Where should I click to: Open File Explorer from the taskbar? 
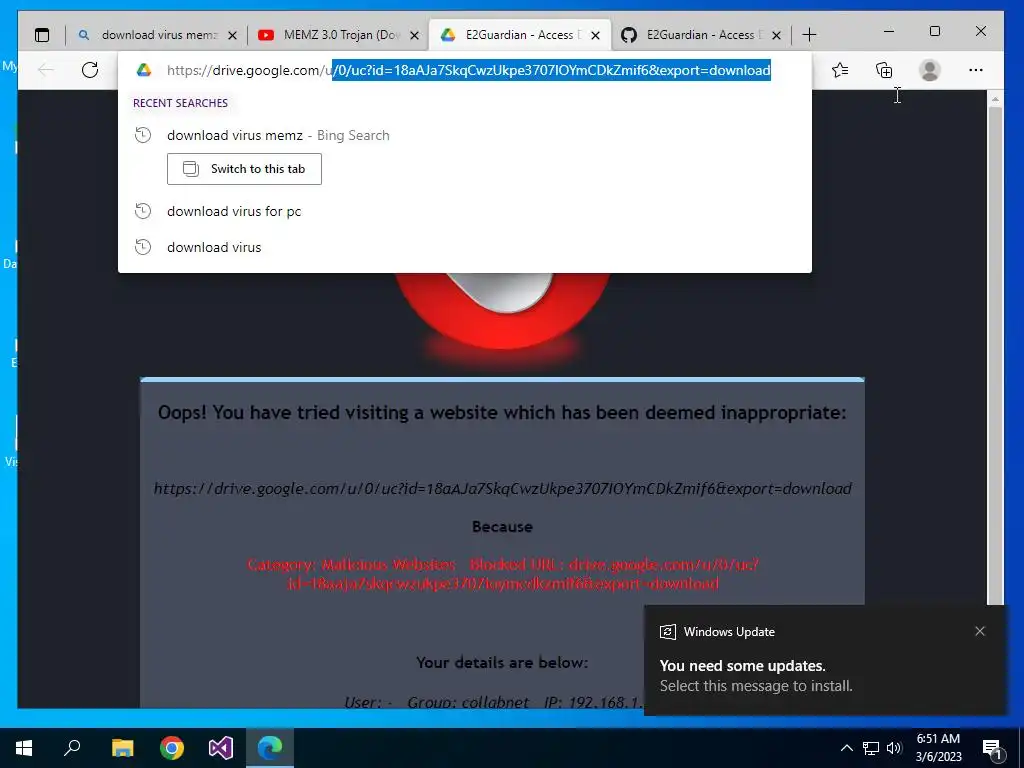pos(122,748)
